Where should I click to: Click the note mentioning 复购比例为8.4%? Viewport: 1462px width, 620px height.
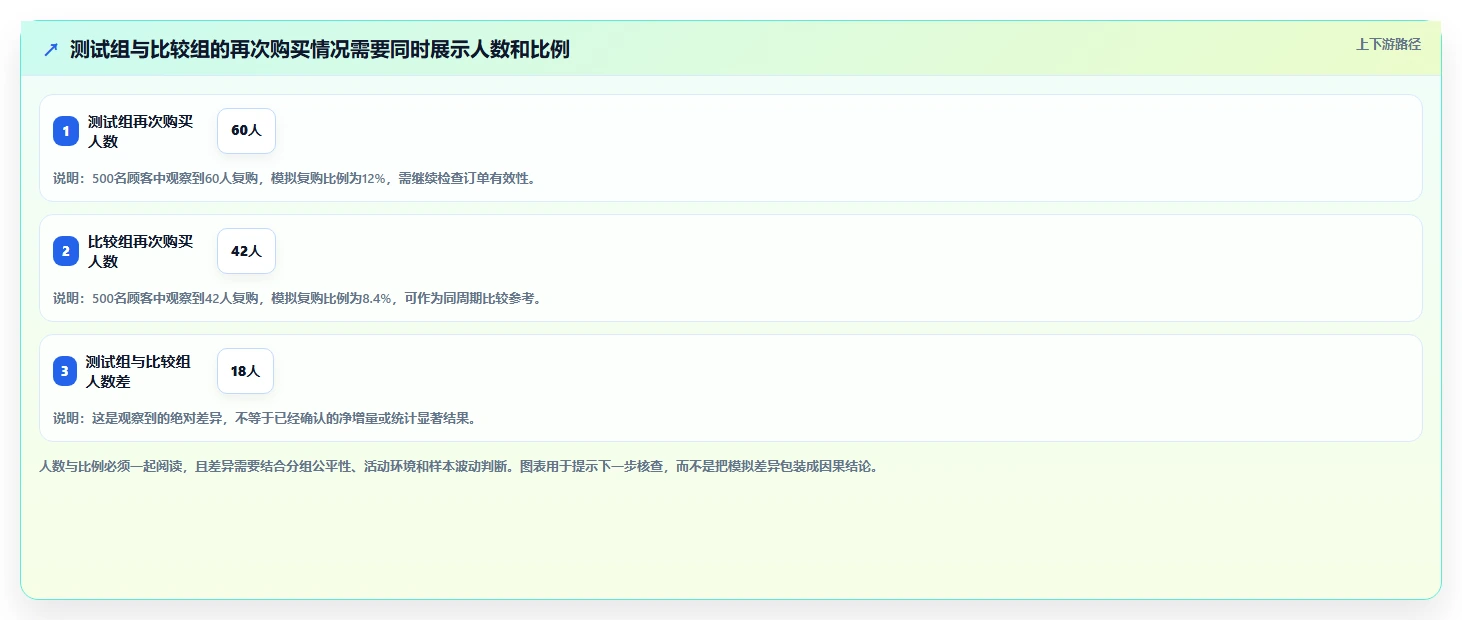coord(297,298)
